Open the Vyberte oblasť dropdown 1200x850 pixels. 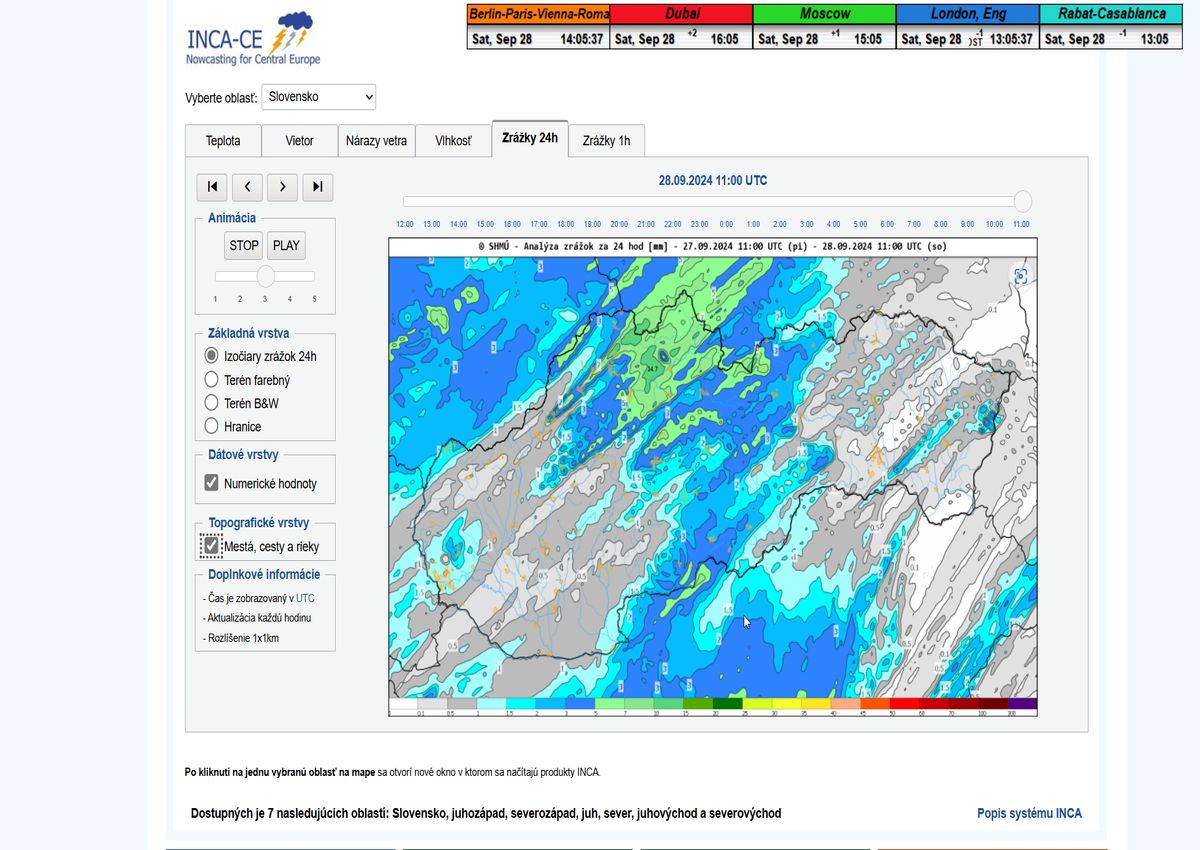pyautogui.click(x=319, y=97)
